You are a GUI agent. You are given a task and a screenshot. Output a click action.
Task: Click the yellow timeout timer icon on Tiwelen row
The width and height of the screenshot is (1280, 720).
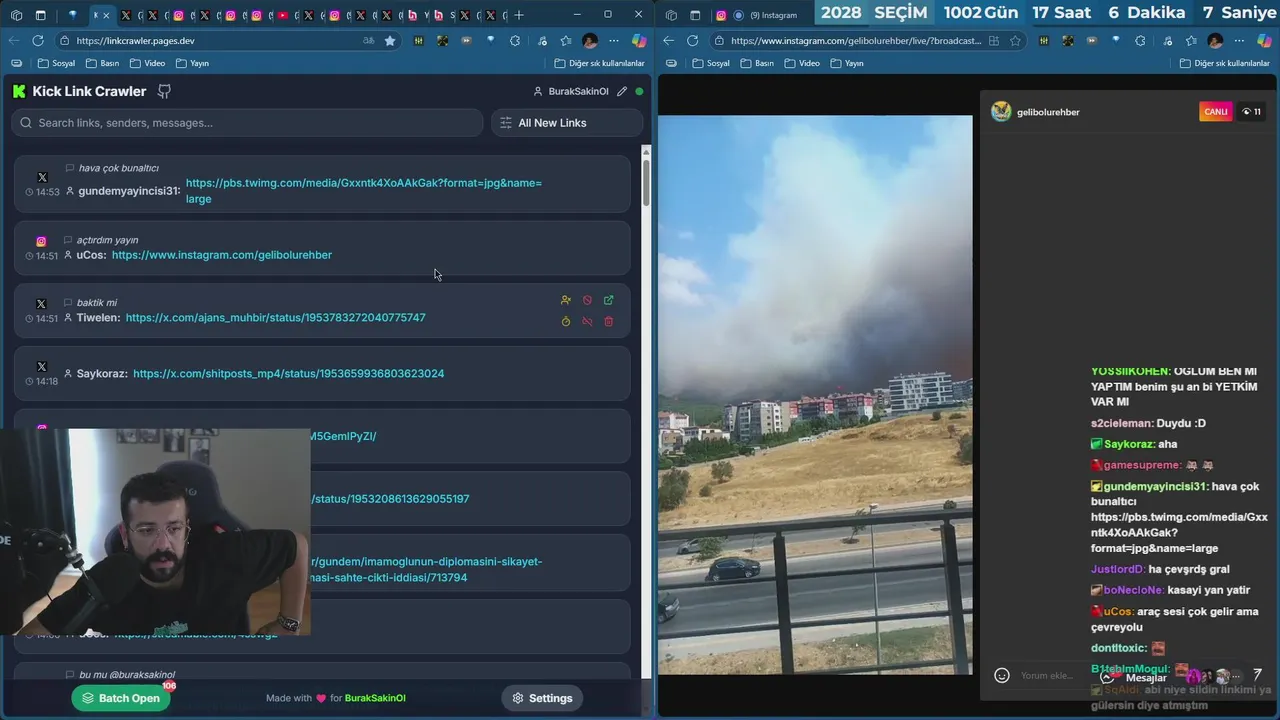[x=566, y=321]
